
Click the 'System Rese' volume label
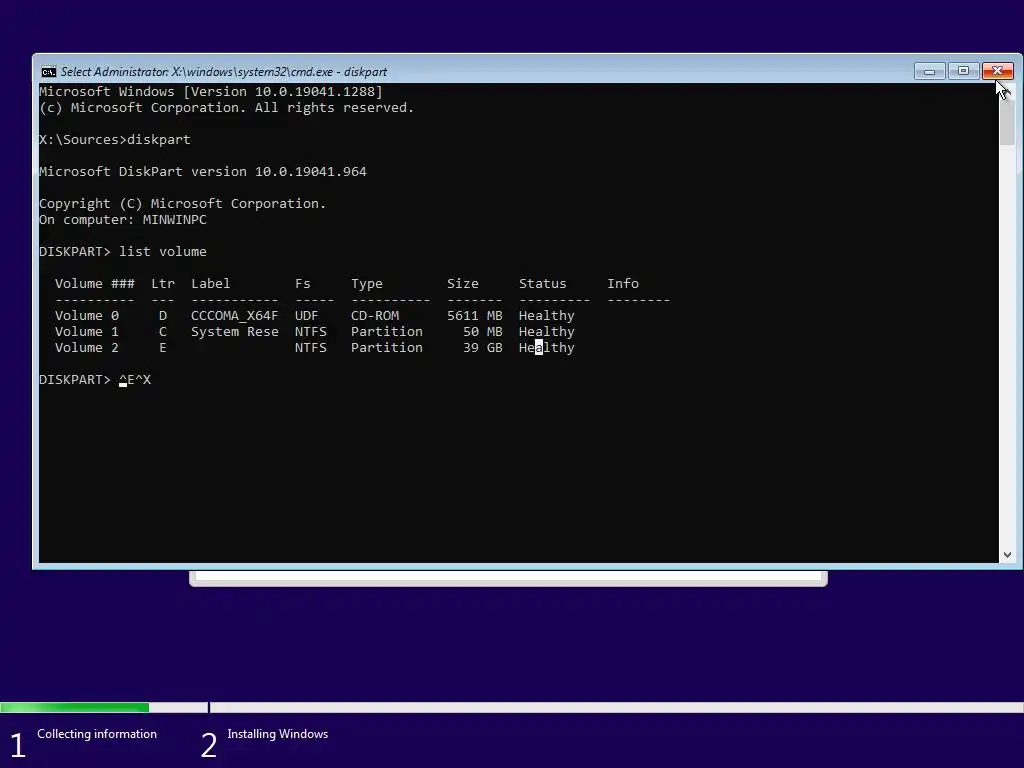pos(234,331)
